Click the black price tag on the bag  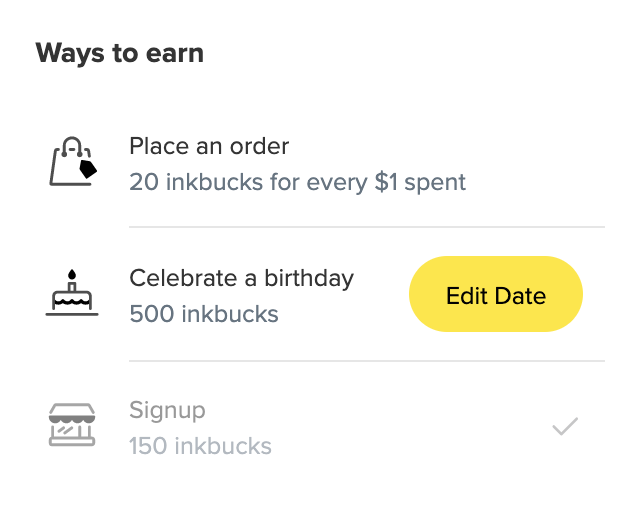[x=88, y=169]
